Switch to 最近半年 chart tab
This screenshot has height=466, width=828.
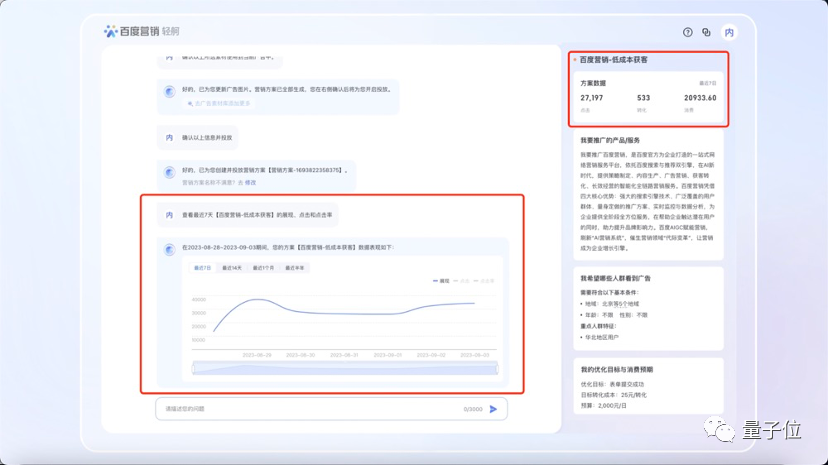(295, 268)
